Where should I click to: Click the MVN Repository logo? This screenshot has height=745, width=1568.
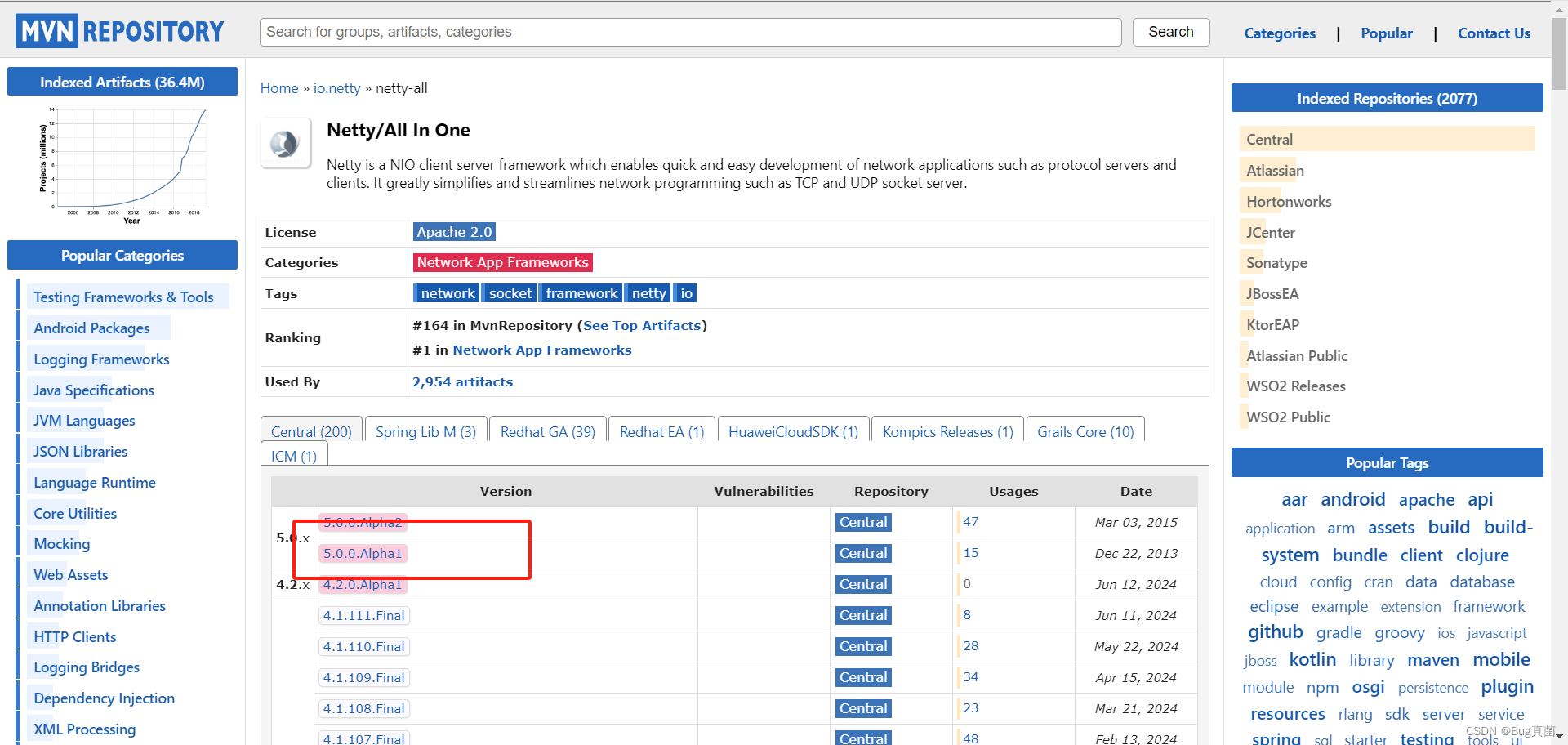point(120,31)
